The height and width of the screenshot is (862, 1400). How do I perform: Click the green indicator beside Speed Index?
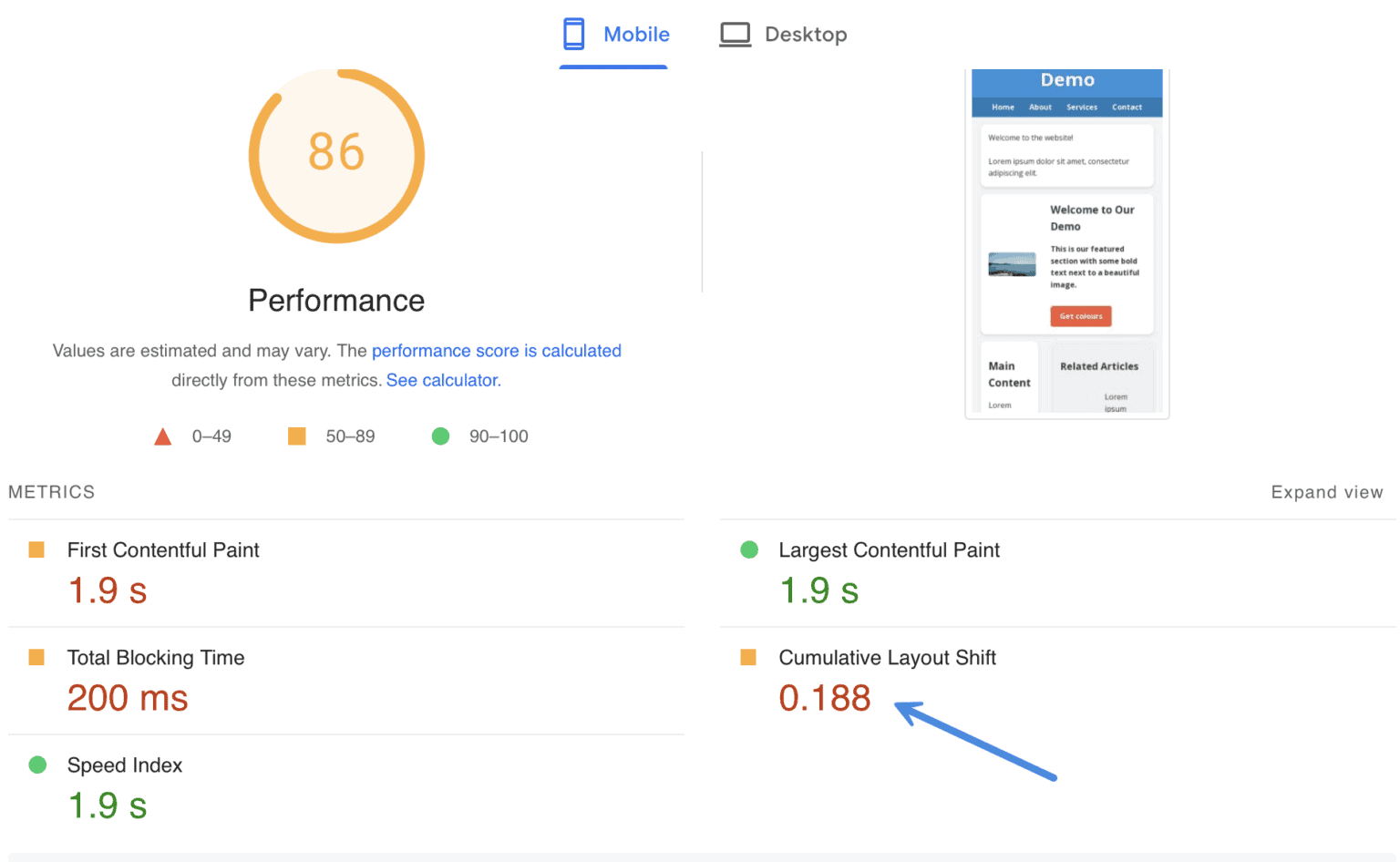(37, 765)
